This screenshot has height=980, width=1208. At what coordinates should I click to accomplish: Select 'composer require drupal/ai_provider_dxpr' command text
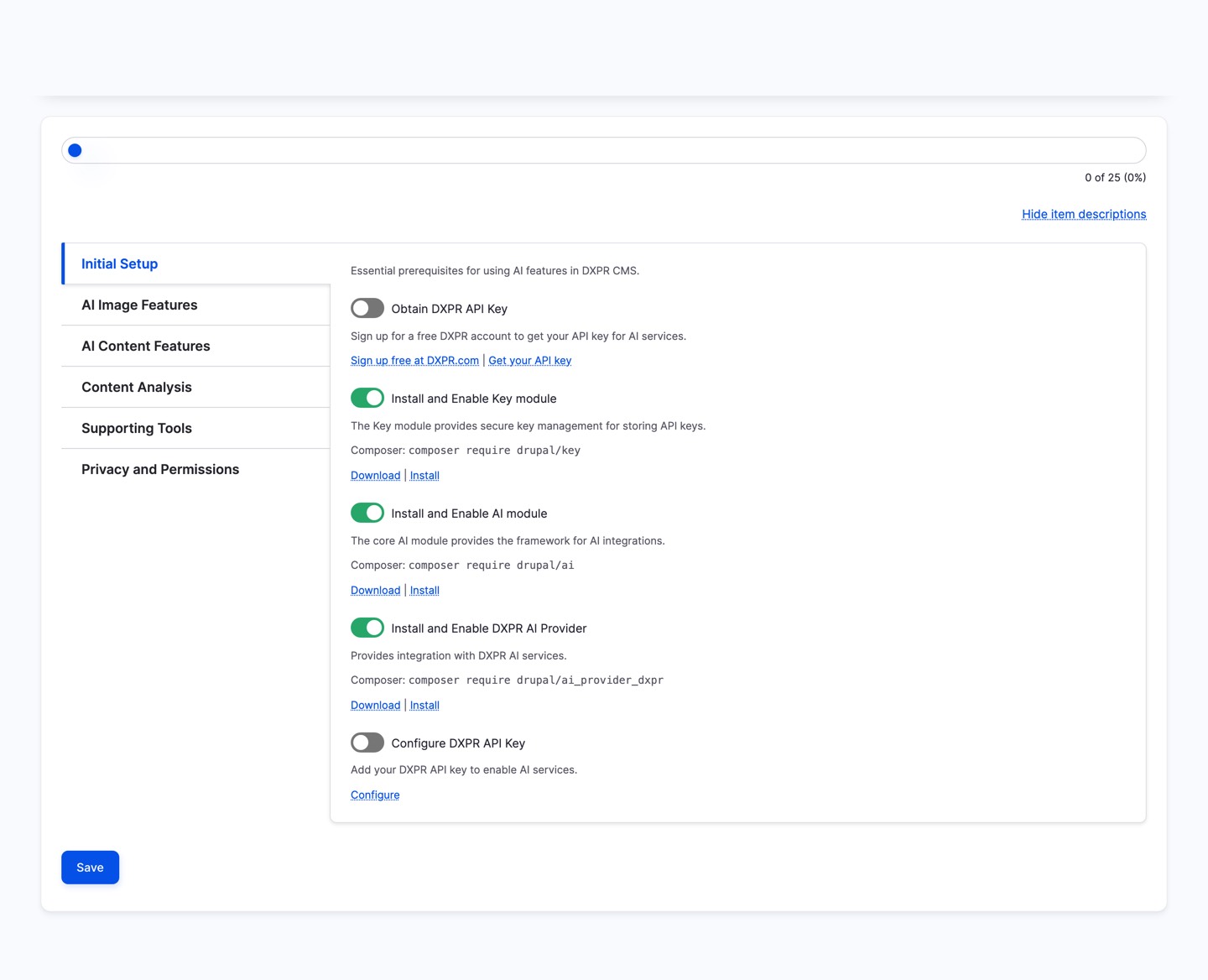click(x=536, y=680)
